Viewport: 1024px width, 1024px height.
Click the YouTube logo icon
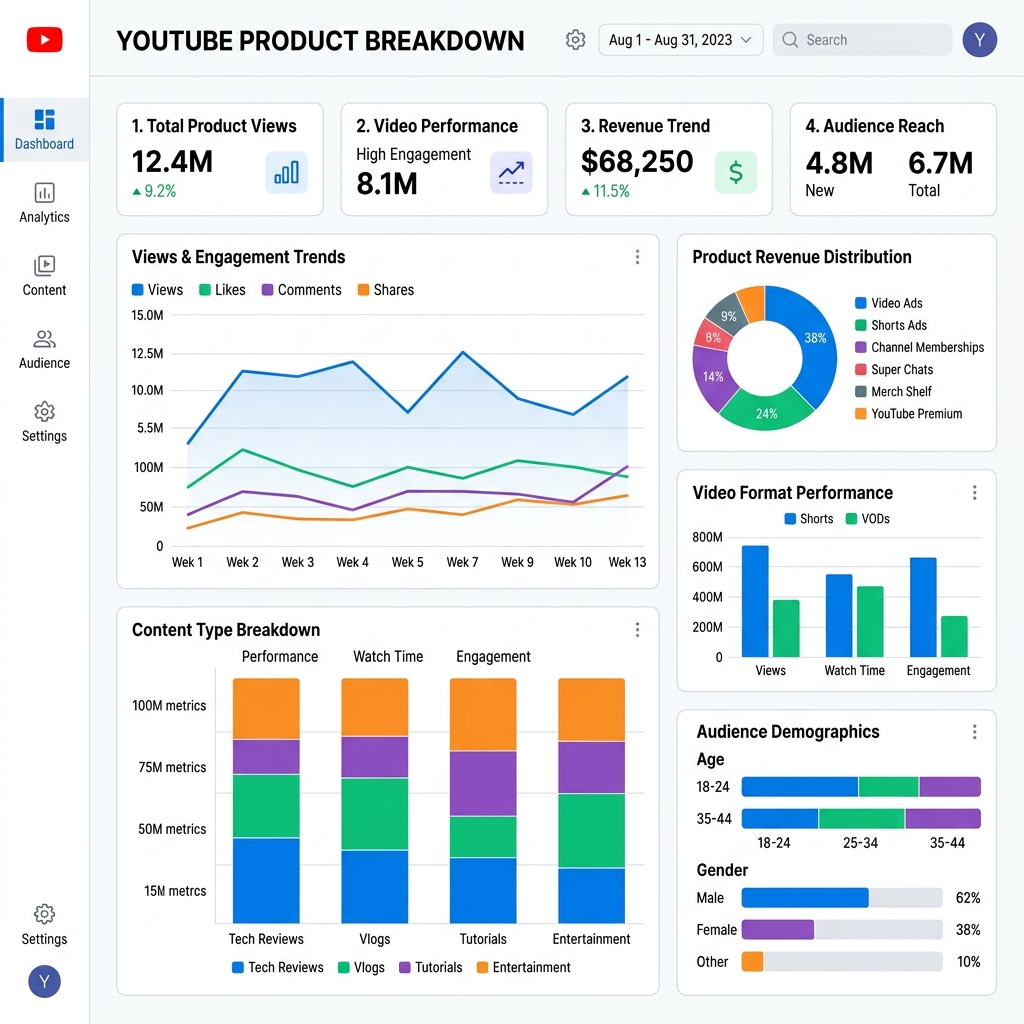44,39
